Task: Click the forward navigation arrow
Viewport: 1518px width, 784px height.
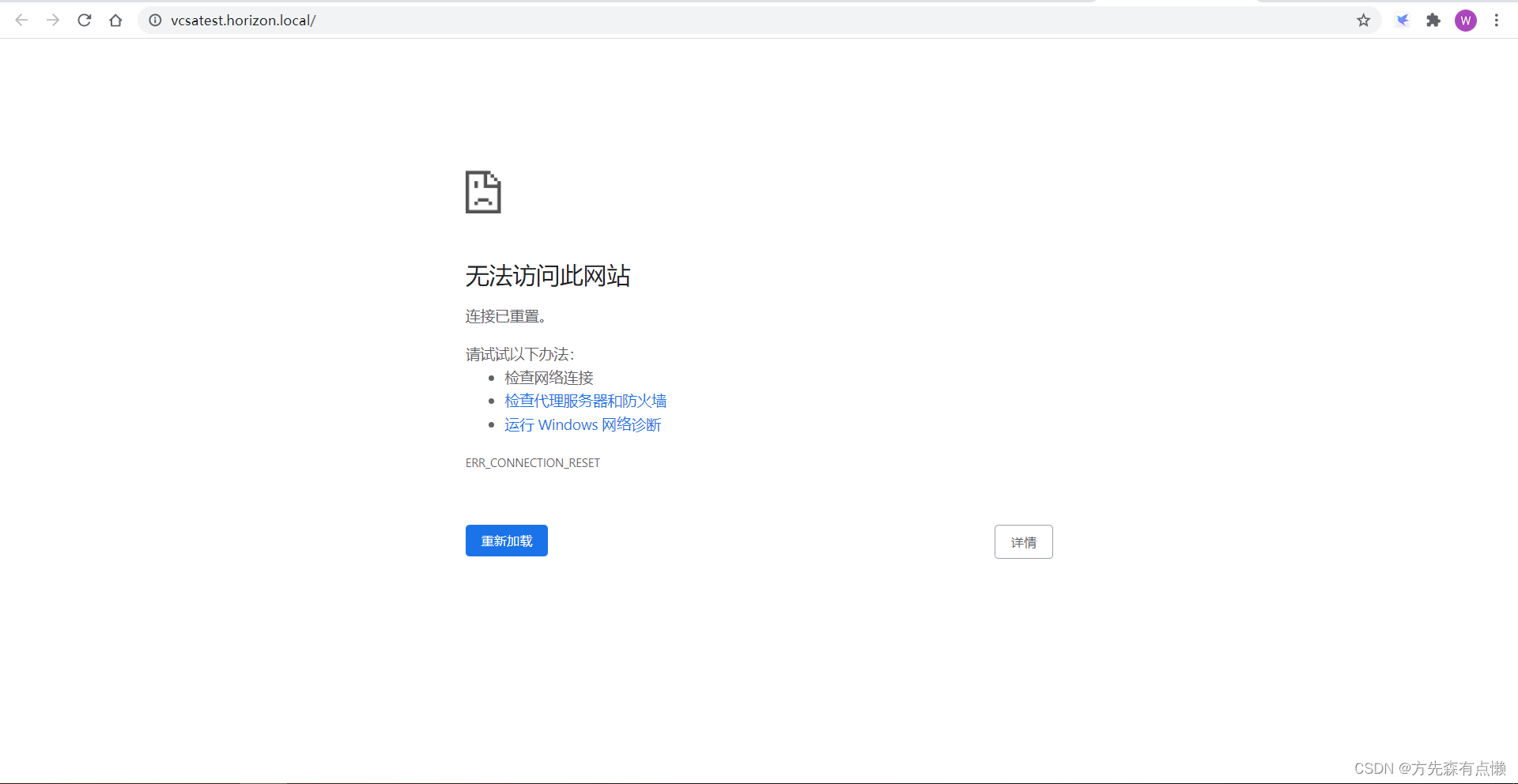Action: pos(52,20)
